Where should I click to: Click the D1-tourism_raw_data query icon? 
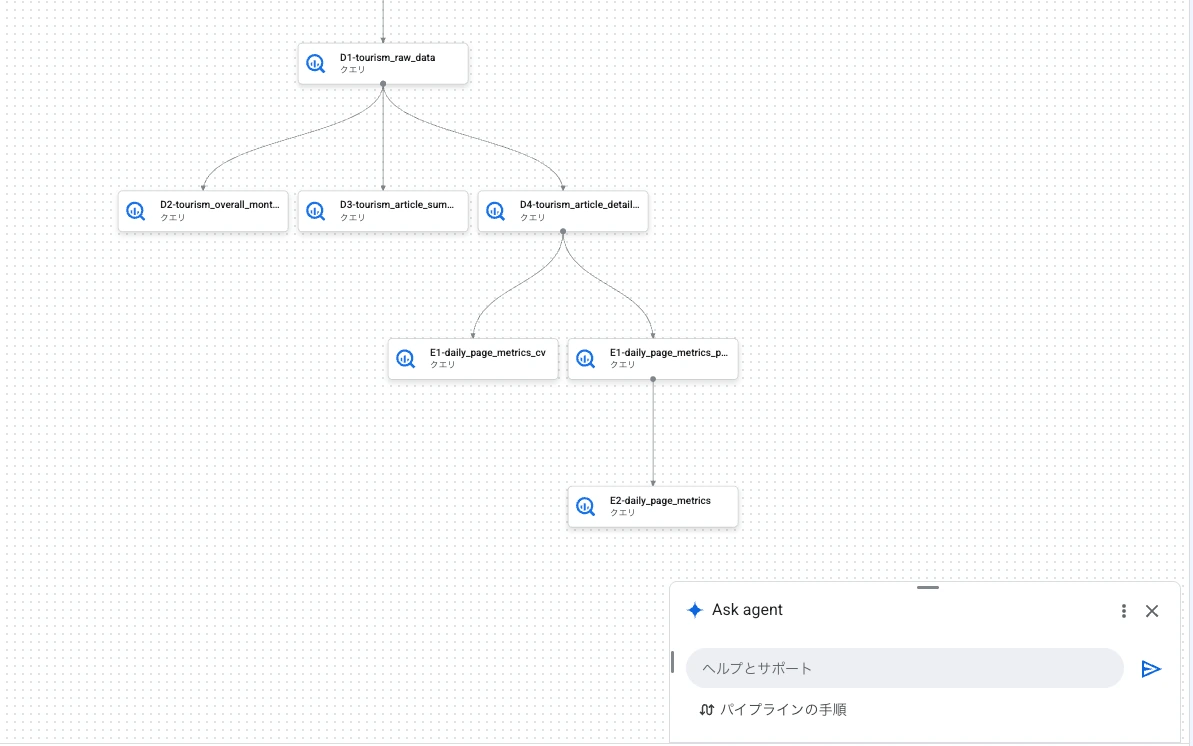click(x=316, y=63)
